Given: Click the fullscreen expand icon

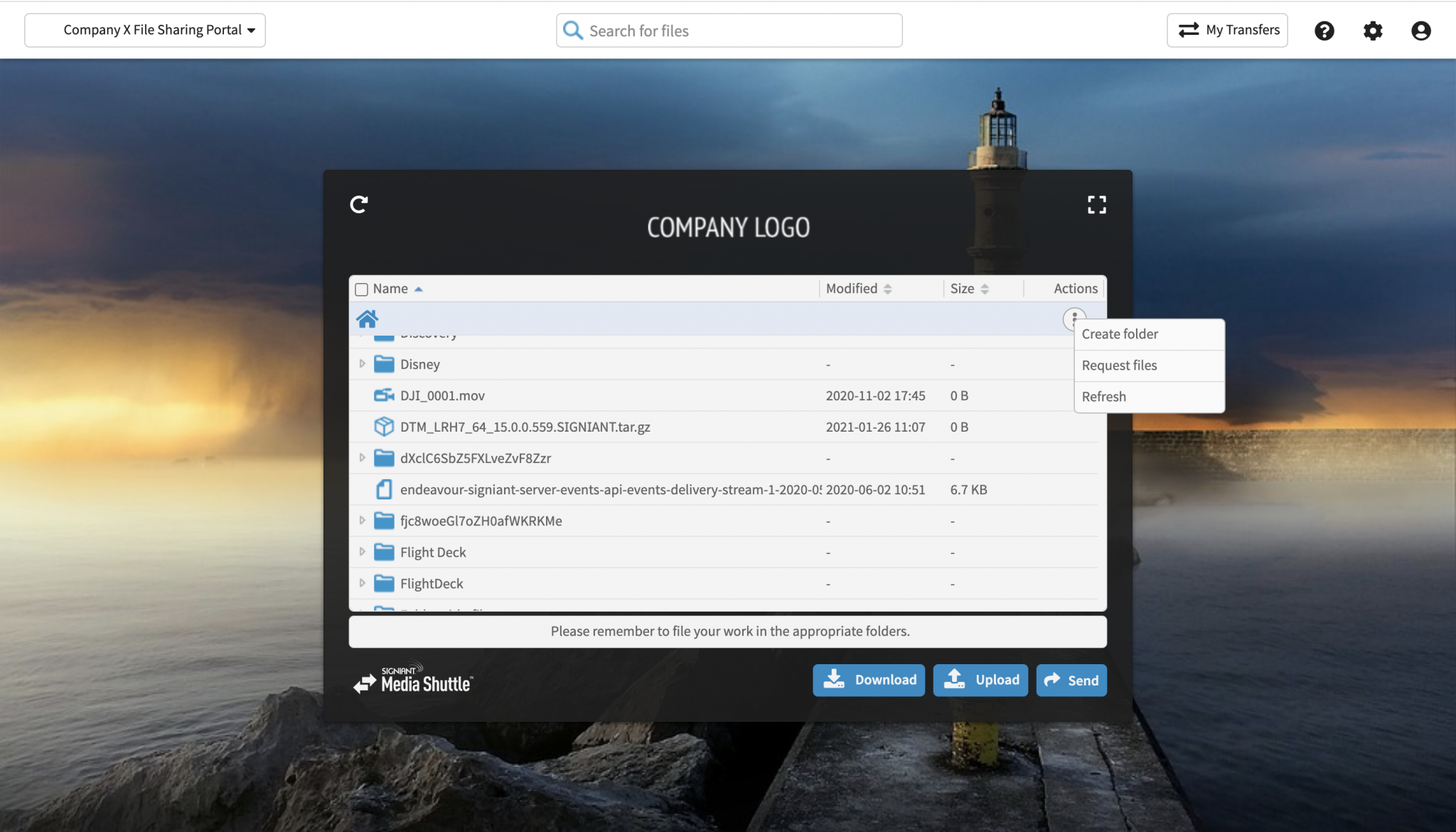Looking at the screenshot, I should 1096,205.
